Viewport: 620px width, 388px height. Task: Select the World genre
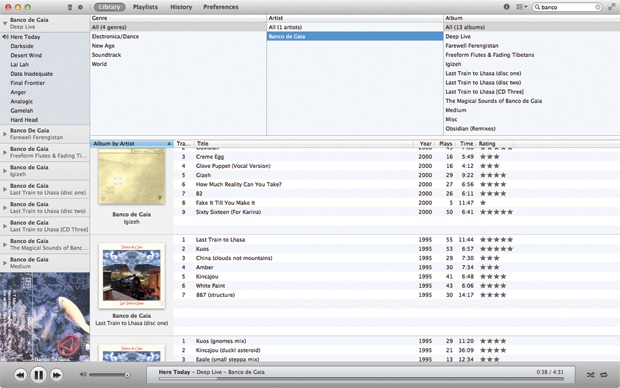pyautogui.click(x=178, y=64)
